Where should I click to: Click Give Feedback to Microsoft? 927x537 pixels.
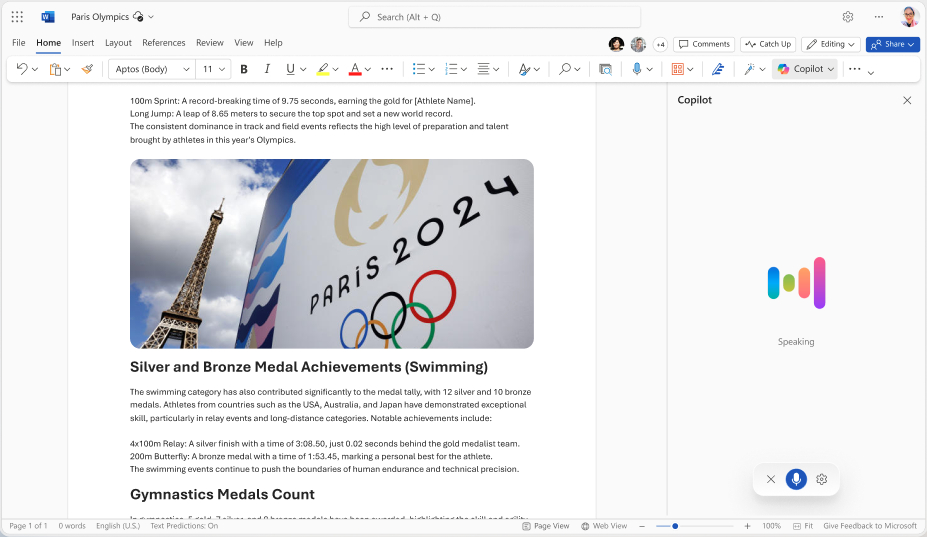870,526
